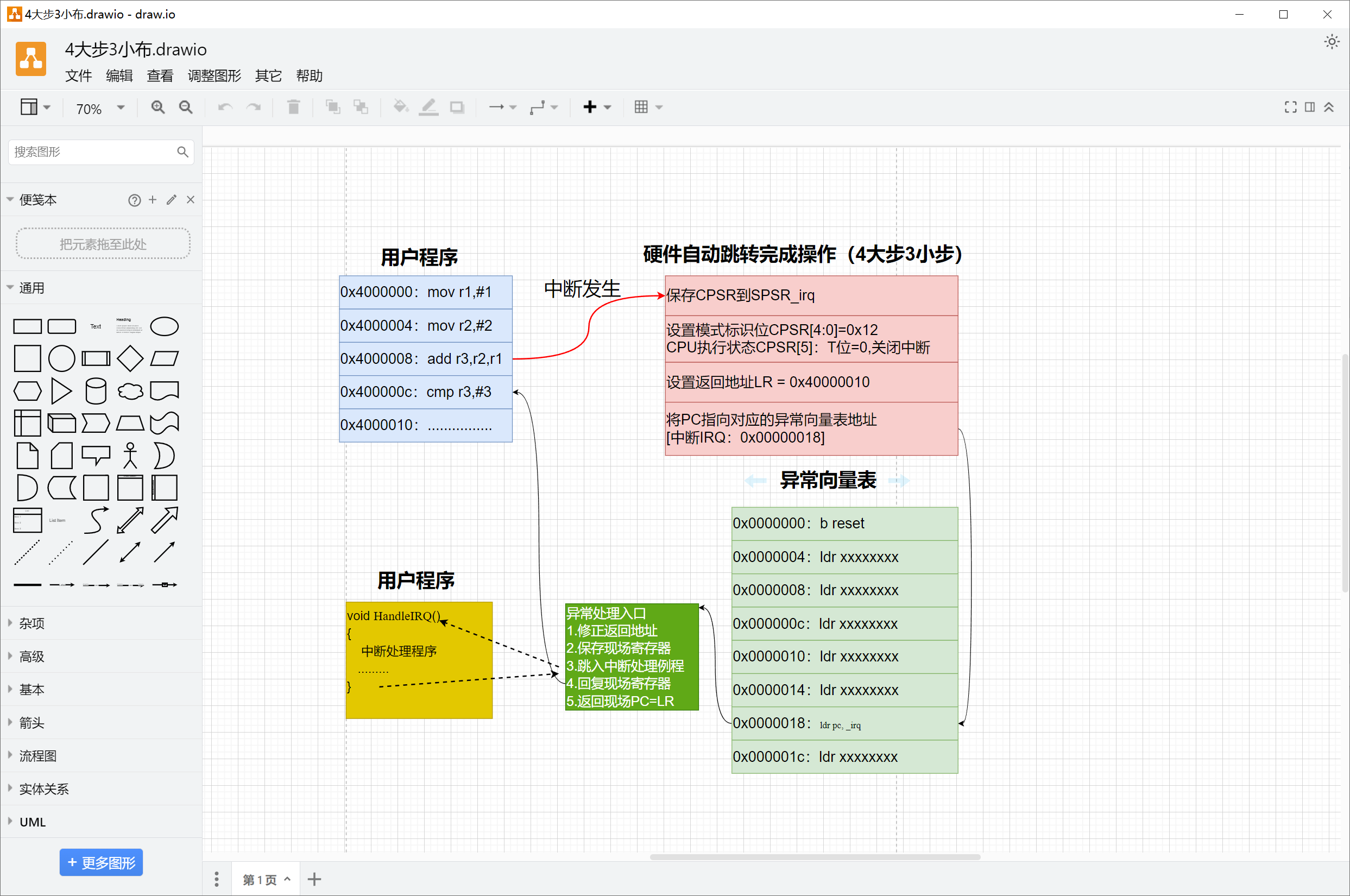Click the line color pencil icon
Screen dimensions: 1350x896
coord(428,108)
